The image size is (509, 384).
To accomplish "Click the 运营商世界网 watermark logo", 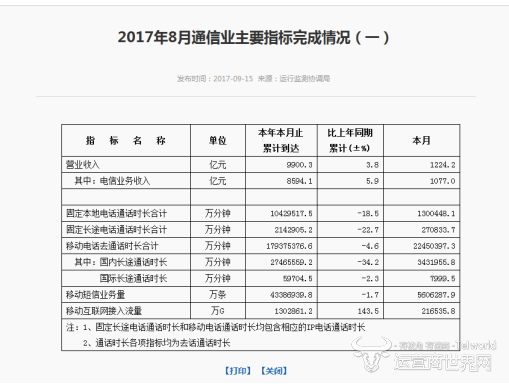I will (424, 354).
